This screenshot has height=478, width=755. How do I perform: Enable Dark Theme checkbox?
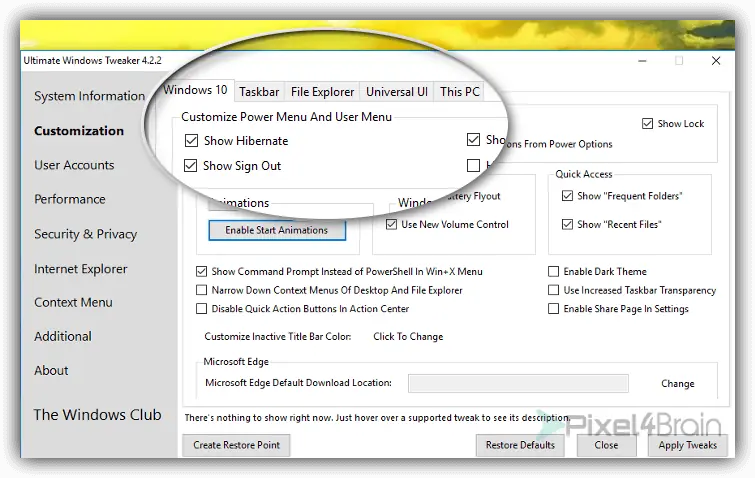click(554, 271)
